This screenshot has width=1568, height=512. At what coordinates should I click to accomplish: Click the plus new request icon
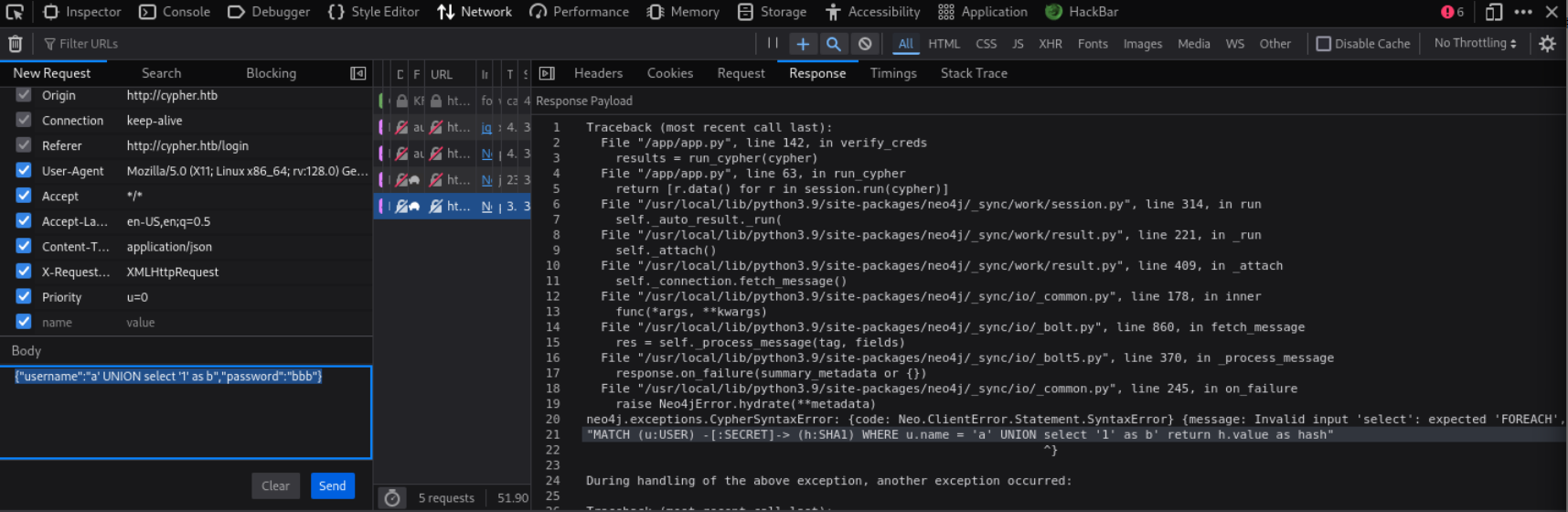(x=803, y=43)
